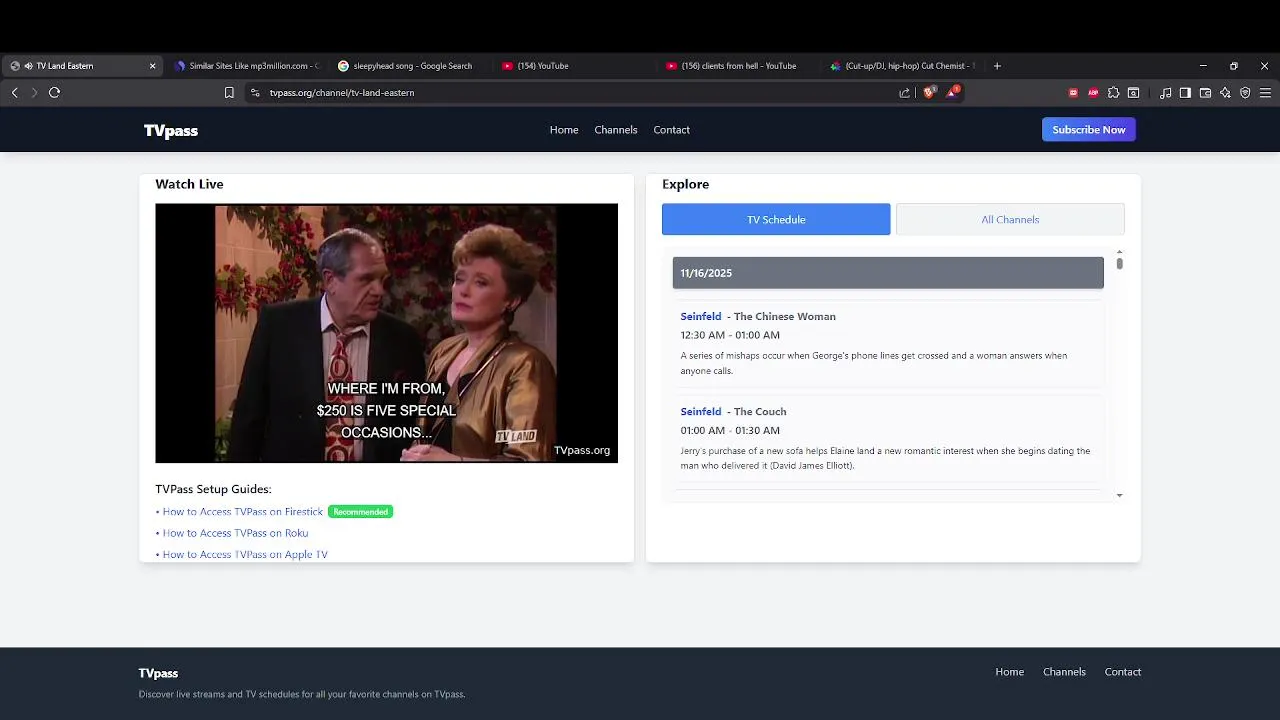Minimize the browser window

pyautogui.click(x=1203, y=66)
